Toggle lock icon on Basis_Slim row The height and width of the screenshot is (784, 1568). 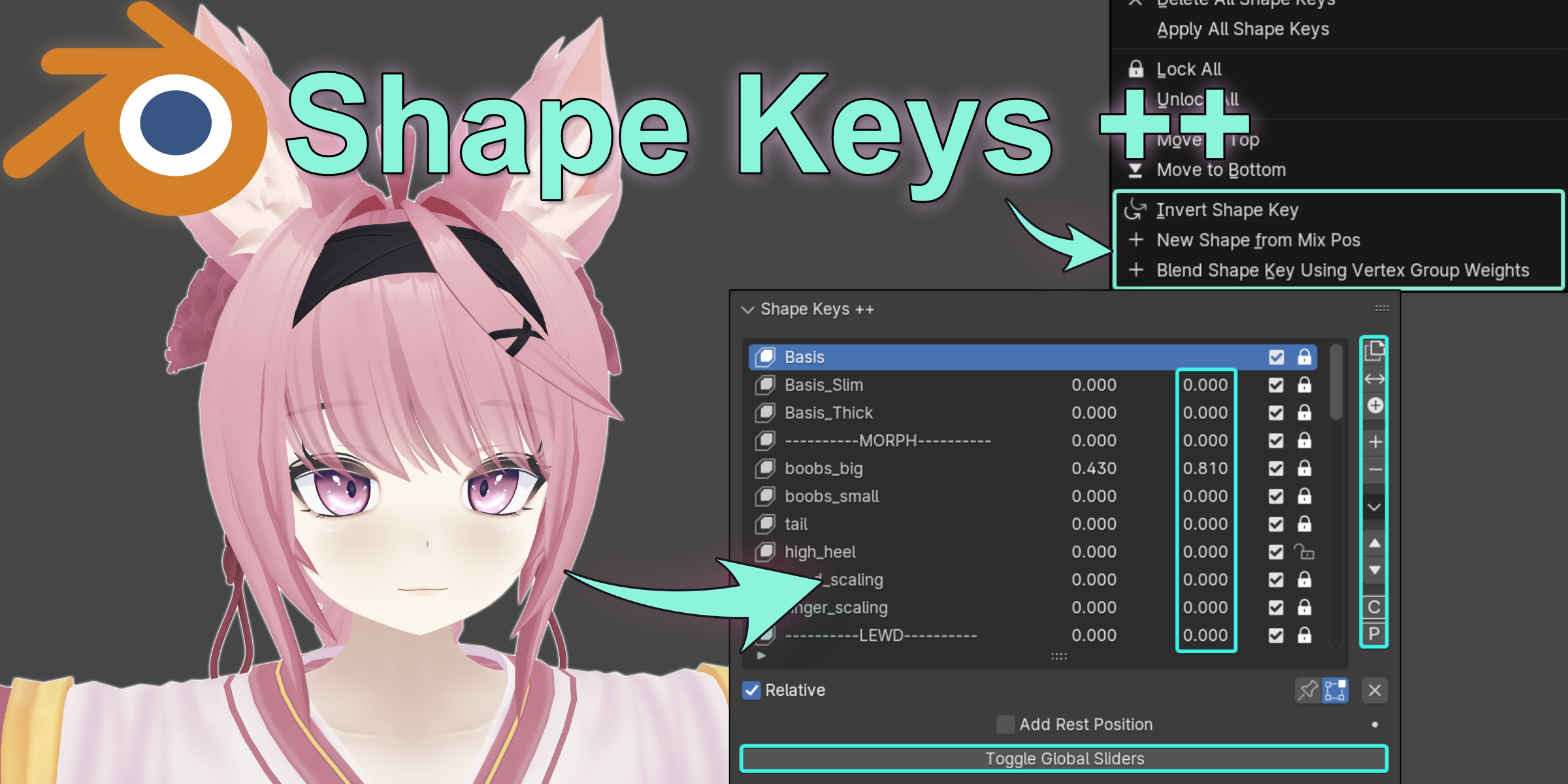click(1304, 385)
